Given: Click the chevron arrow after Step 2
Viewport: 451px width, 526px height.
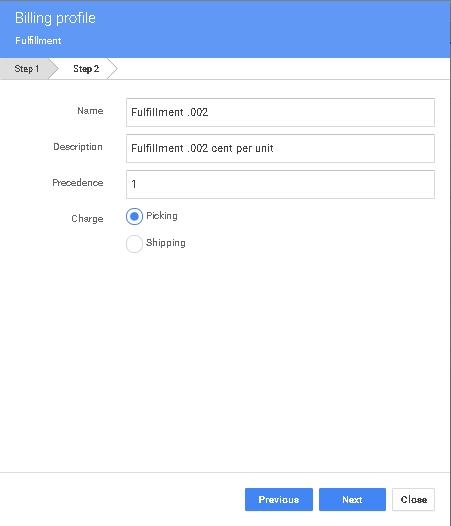Looking at the screenshot, I should (113, 69).
